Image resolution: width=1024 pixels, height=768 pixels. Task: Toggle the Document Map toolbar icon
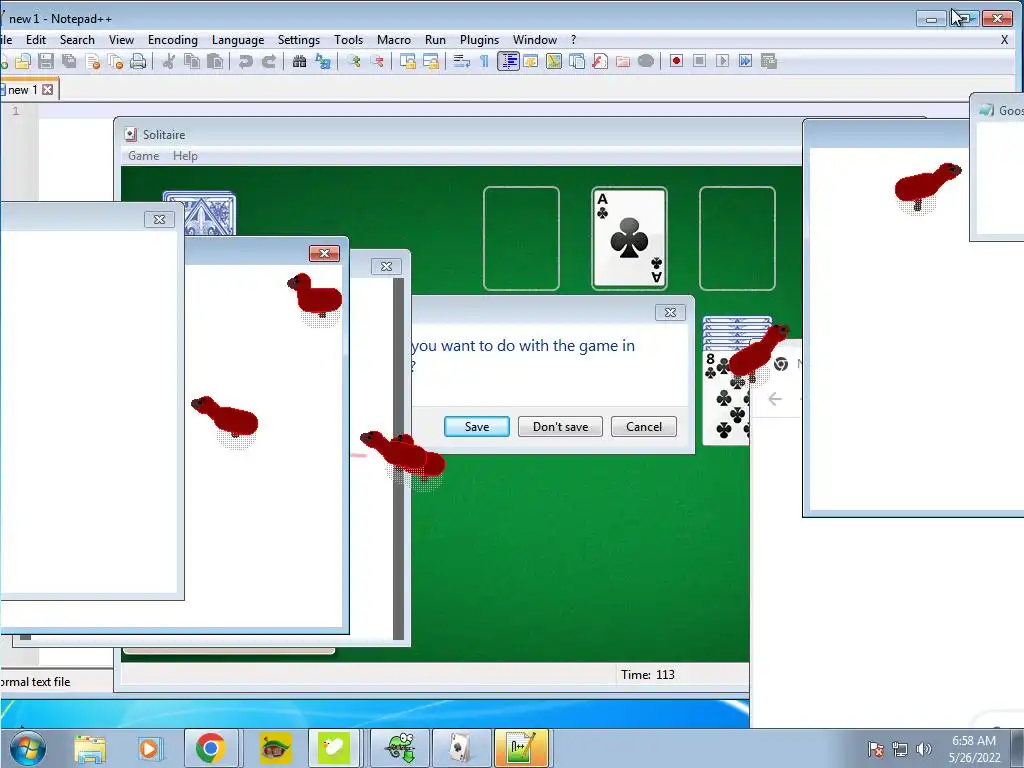554,61
